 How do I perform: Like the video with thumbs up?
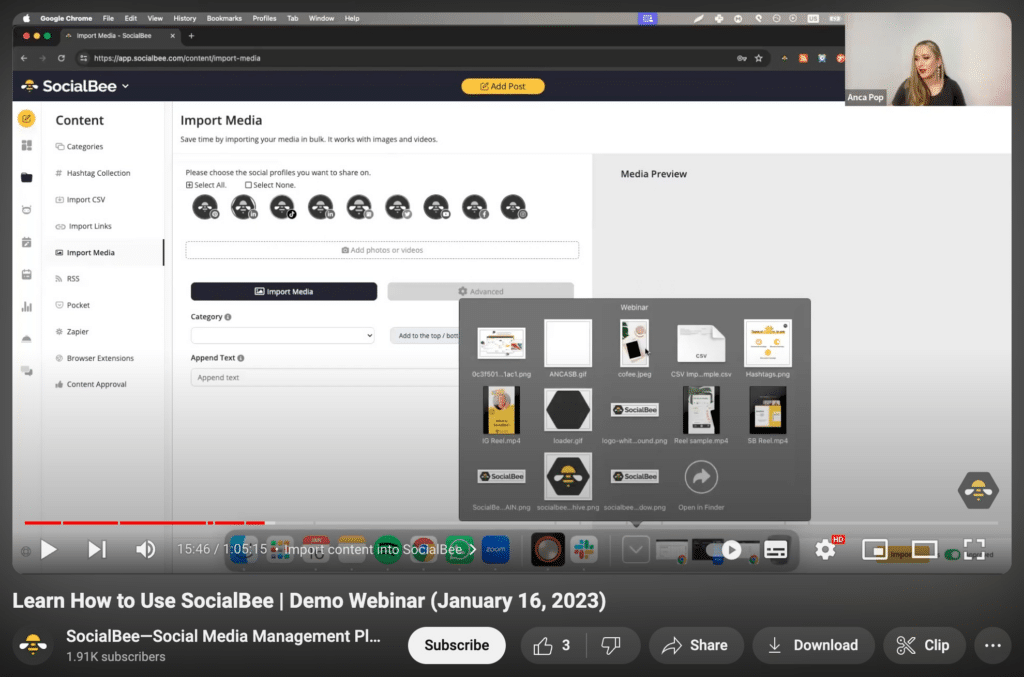pos(553,645)
